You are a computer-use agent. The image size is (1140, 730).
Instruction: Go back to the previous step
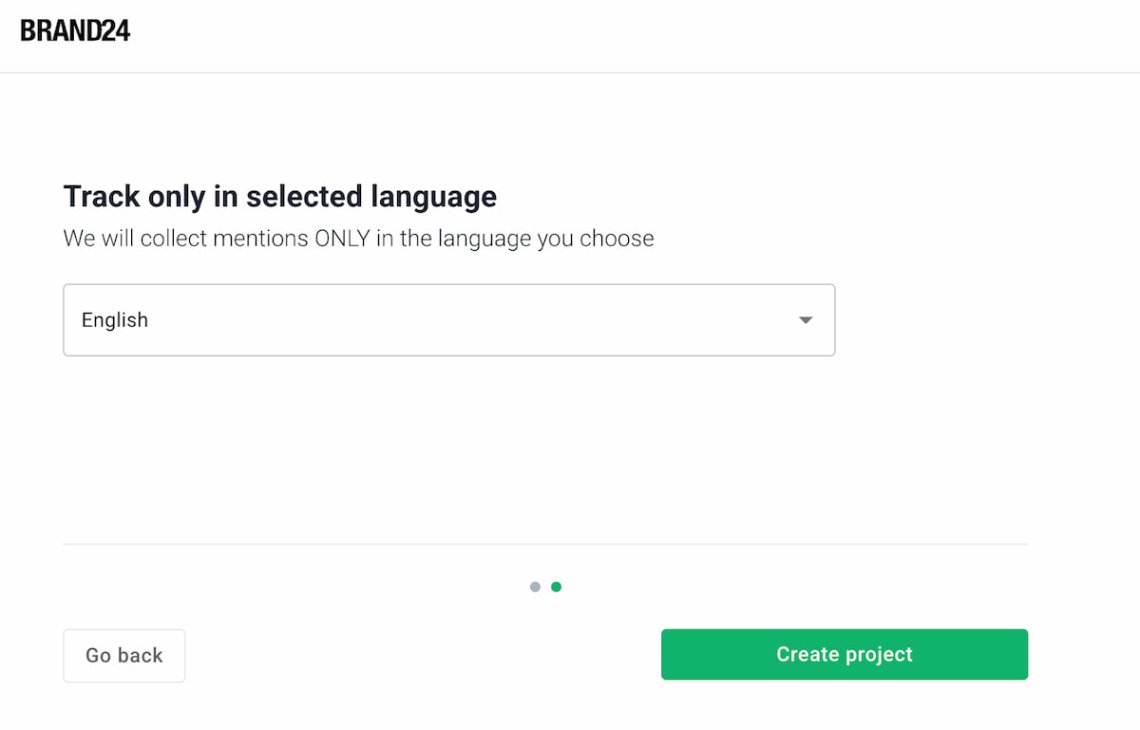124,655
